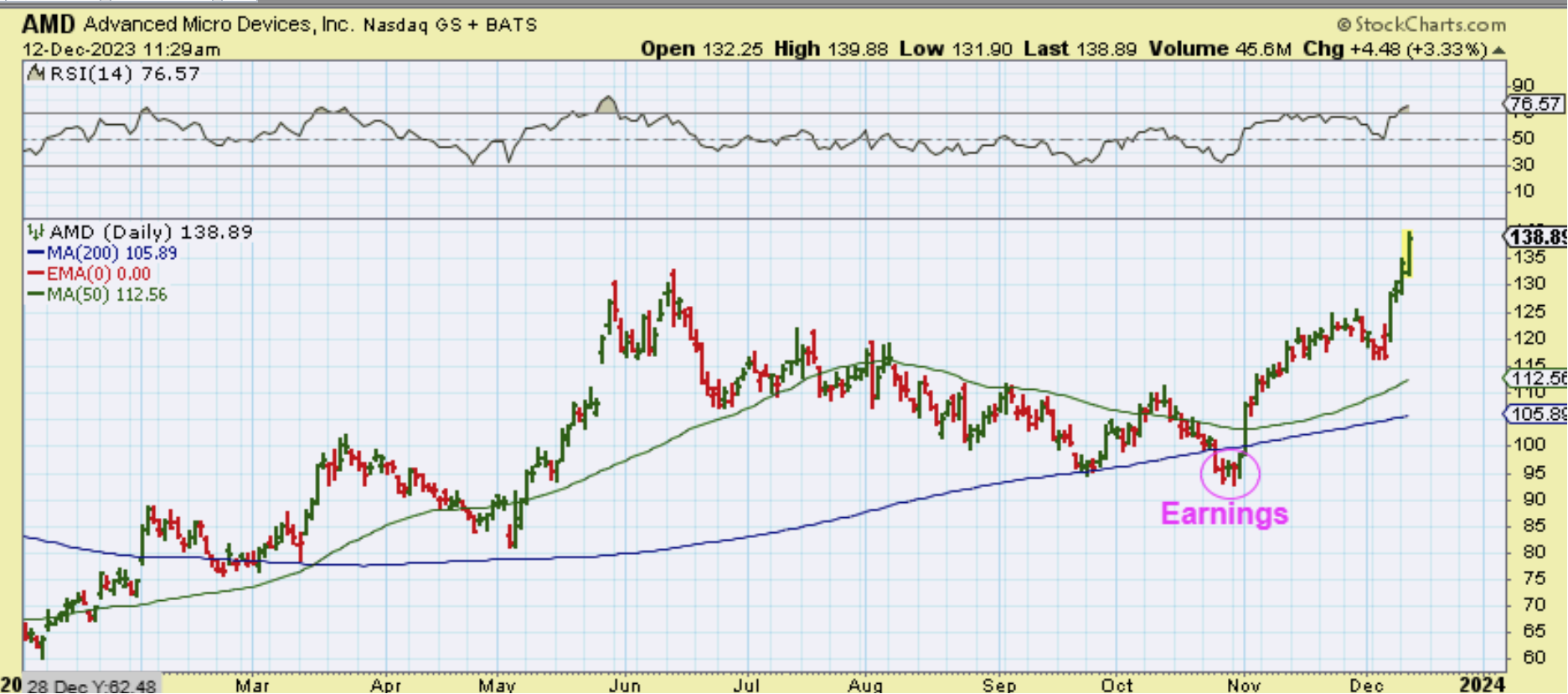This screenshot has width=1568, height=694.
Task: Click the MA(200) 105.89 legend text
Action: 111,253
